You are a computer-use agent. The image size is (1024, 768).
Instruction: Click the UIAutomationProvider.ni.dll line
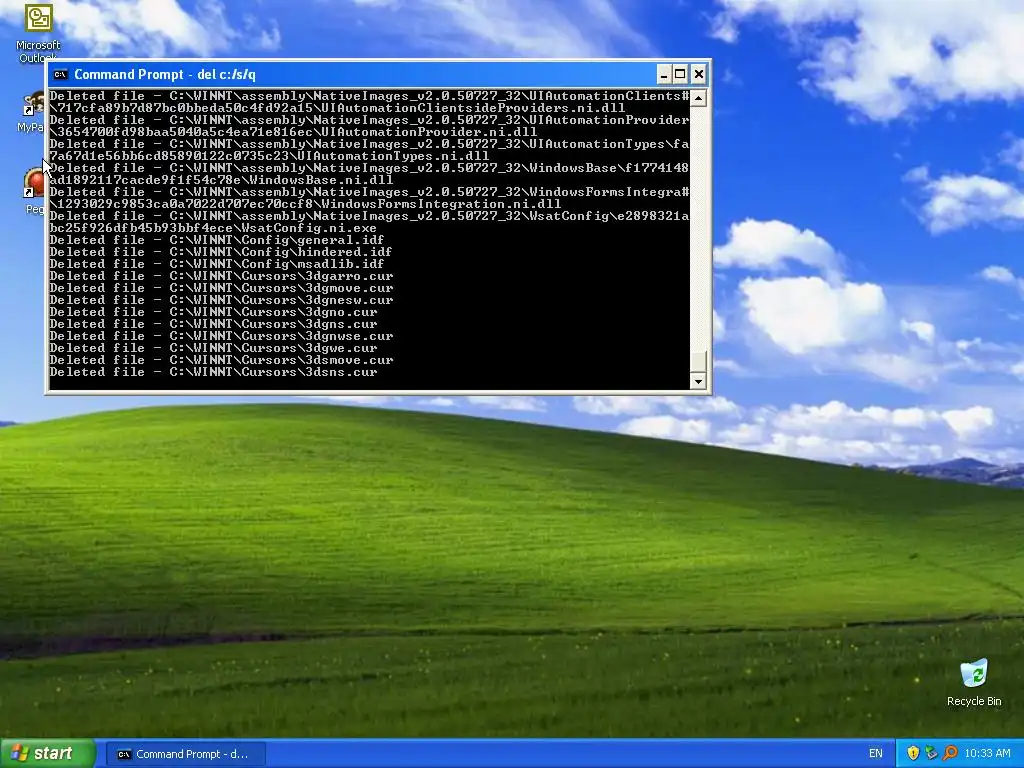point(293,131)
